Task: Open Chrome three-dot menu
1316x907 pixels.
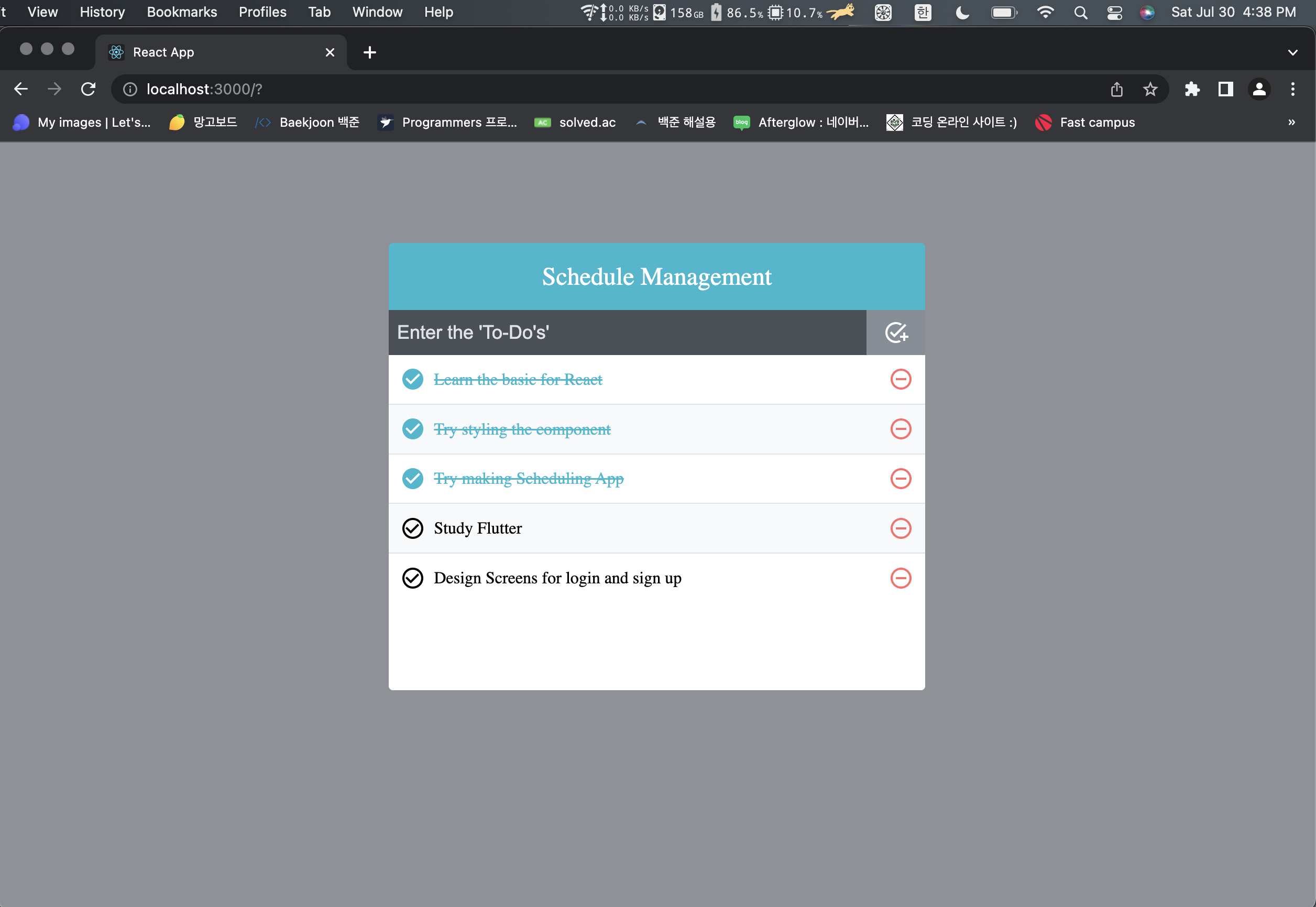Action: (1293, 89)
